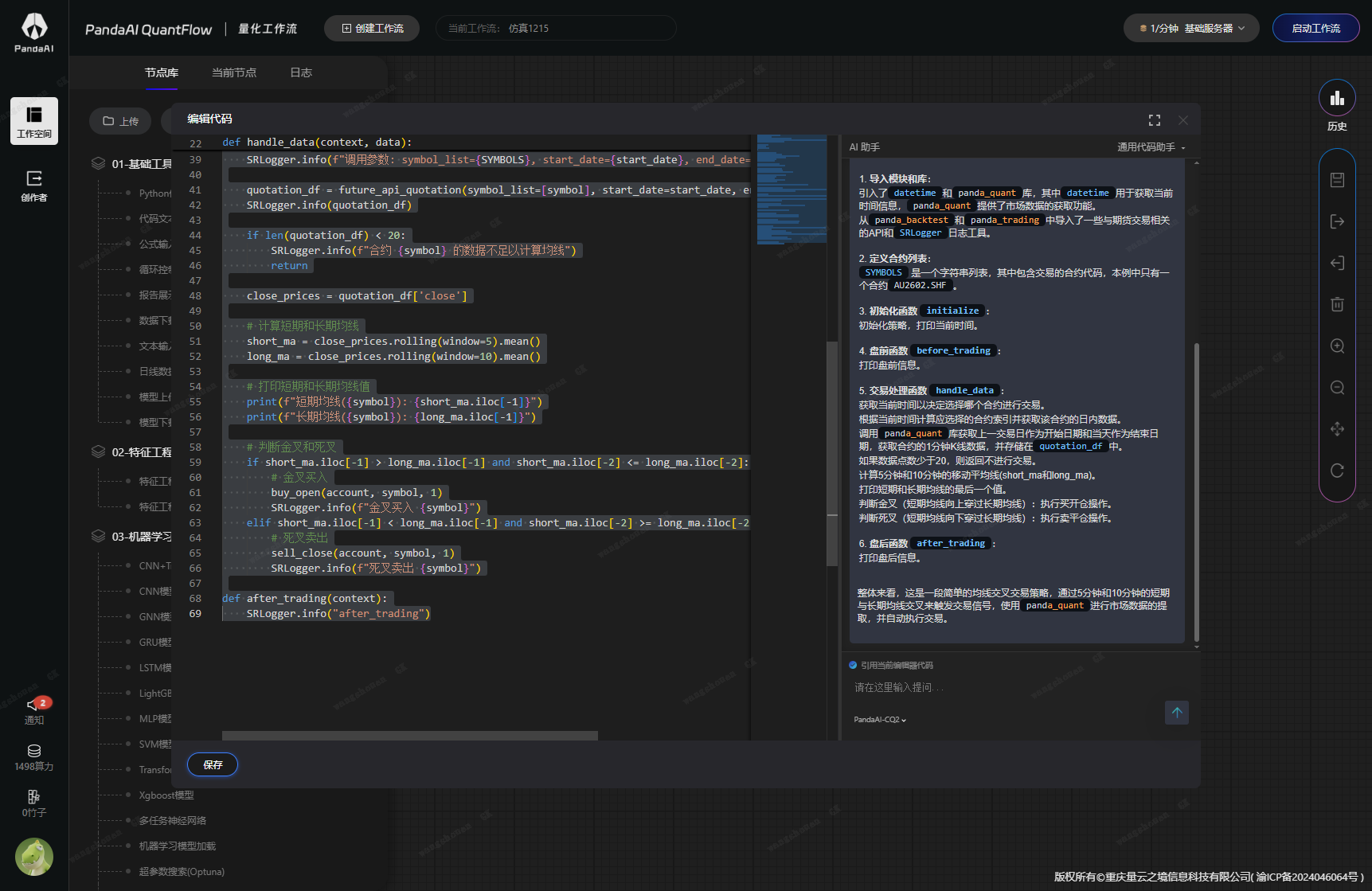Select the 机器学习模型加载 node
The image size is (1372, 891).
(x=178, y=846)
